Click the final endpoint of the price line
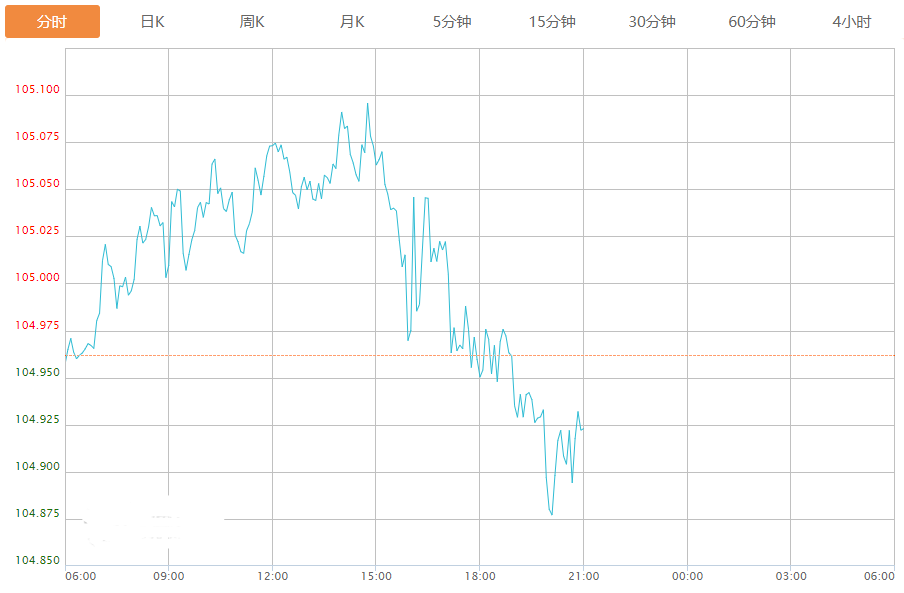Image resolution: width=904 pixels, height=593 pixels. (x=582, y=429)
